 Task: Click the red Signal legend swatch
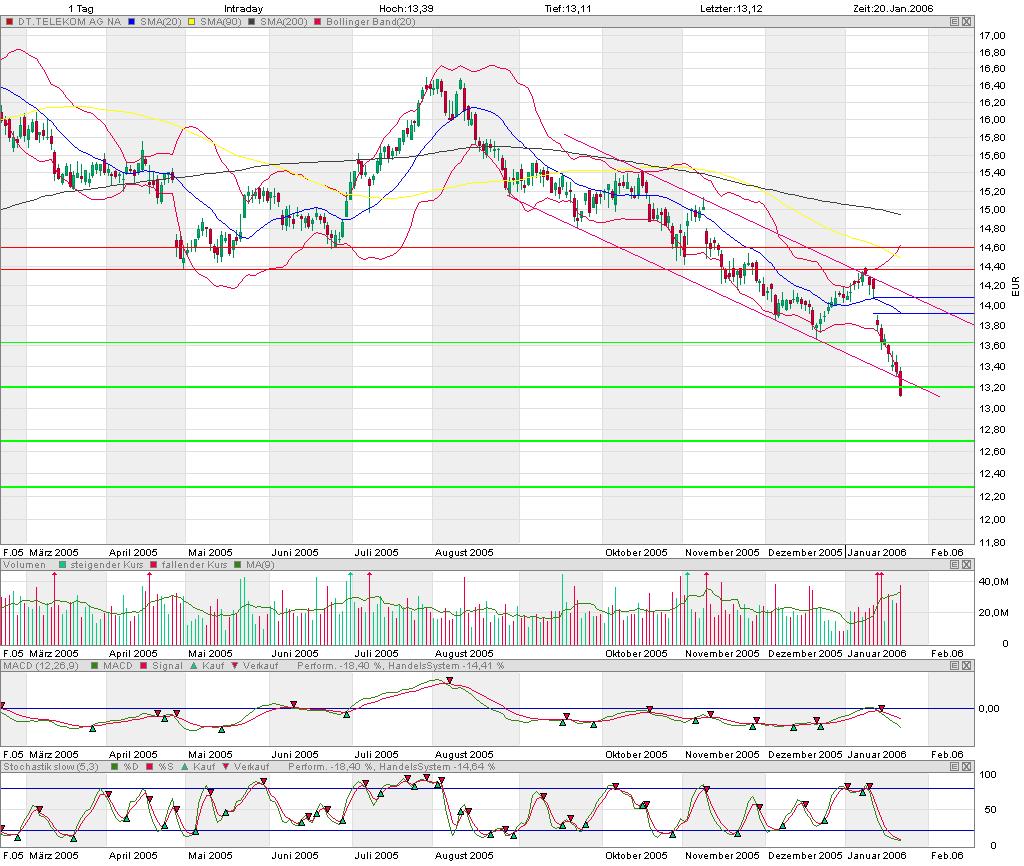coord(144,666)
